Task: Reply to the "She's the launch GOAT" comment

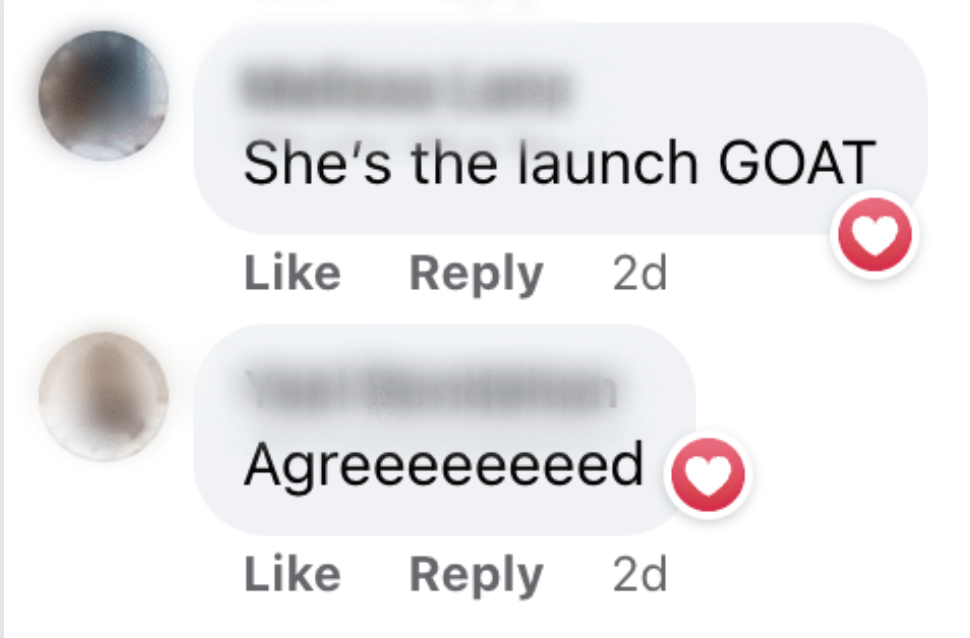Action: [476, 274]
